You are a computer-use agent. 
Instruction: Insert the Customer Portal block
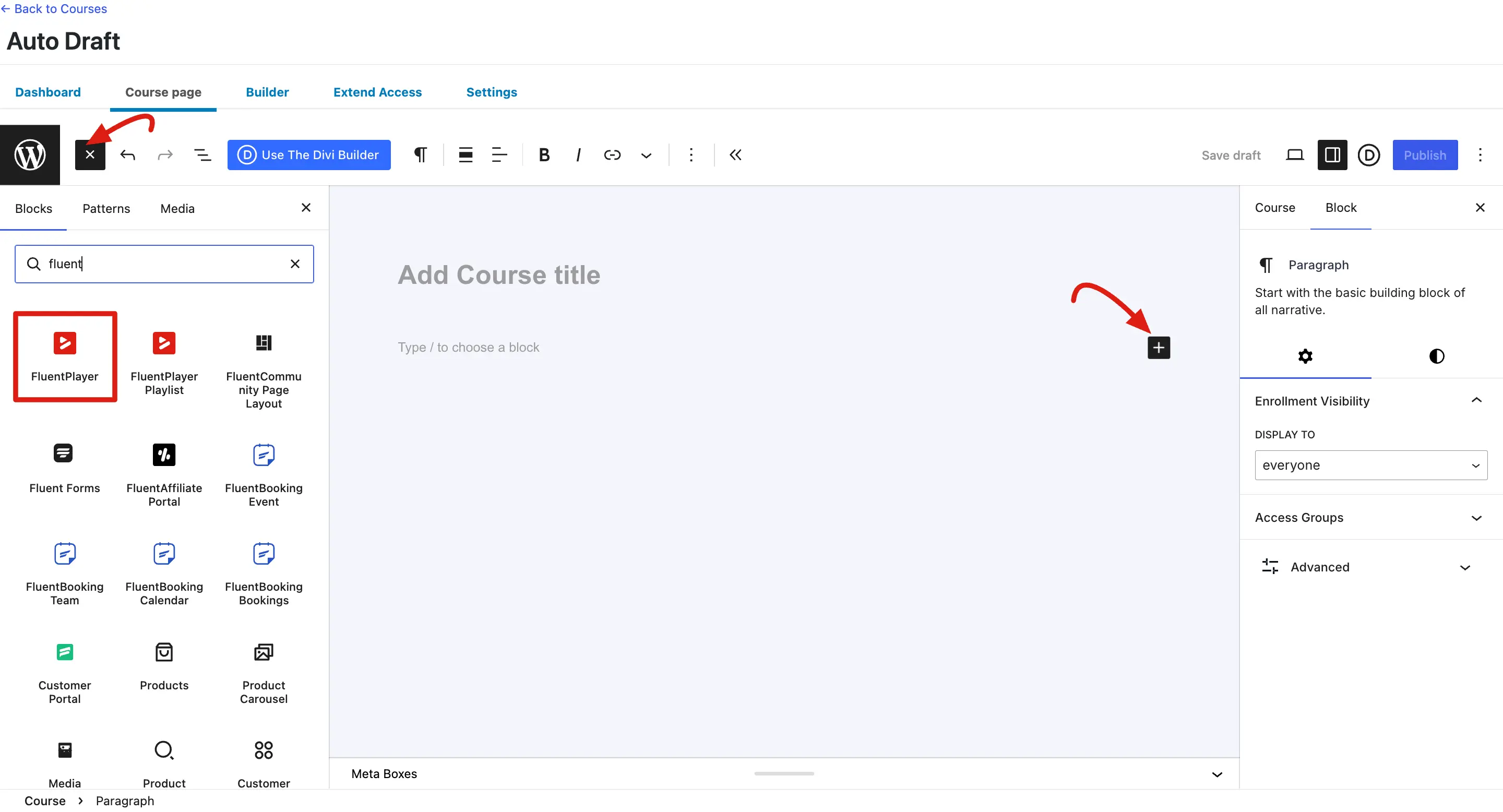pos(65,672)
